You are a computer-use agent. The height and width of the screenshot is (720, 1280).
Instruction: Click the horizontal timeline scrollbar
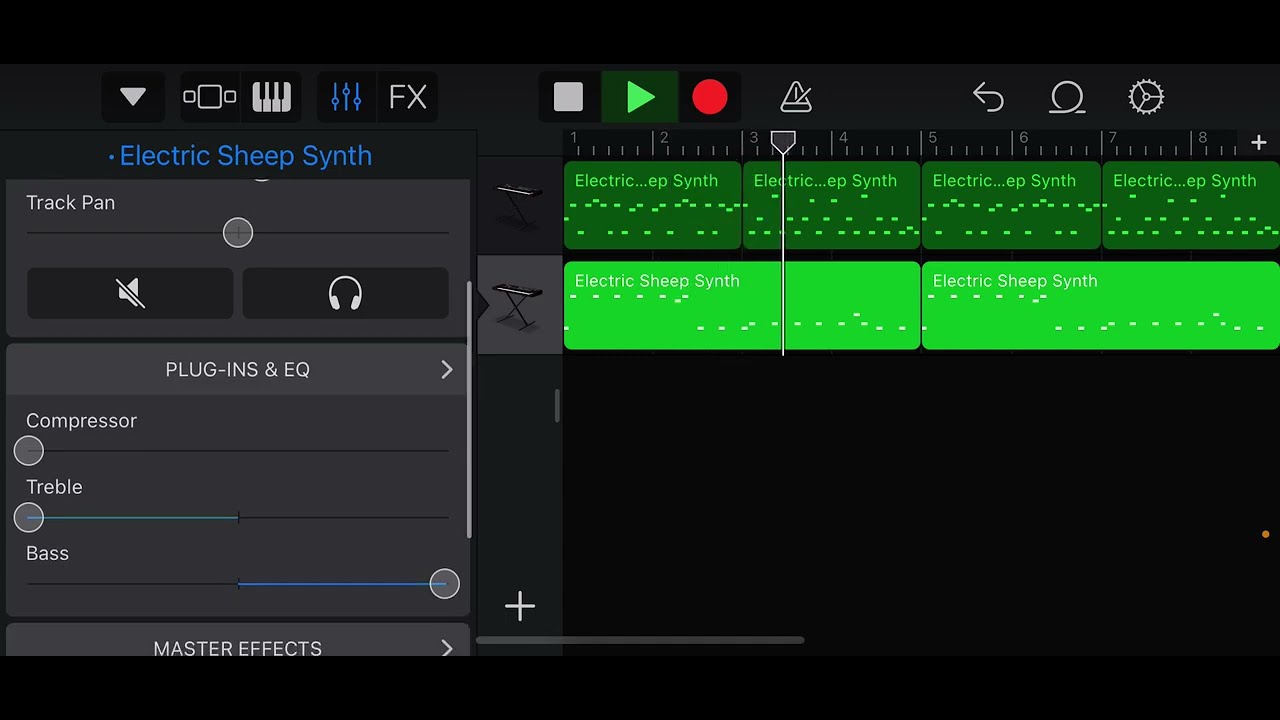point(640,640)
